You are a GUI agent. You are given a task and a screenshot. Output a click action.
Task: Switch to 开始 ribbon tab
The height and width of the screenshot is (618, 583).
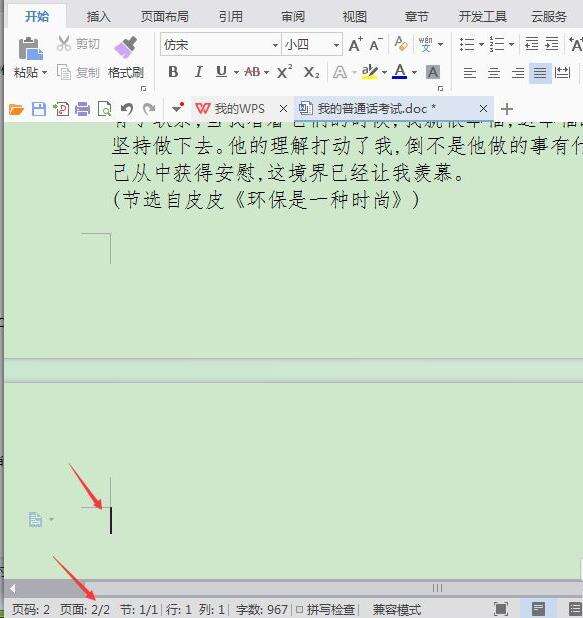(x=37, y=17)
